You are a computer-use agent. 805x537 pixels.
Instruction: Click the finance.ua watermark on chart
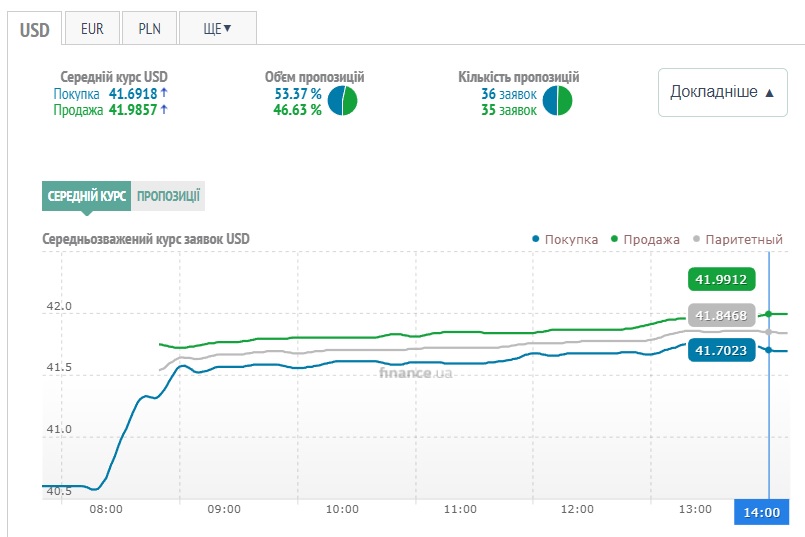(415, 373)
